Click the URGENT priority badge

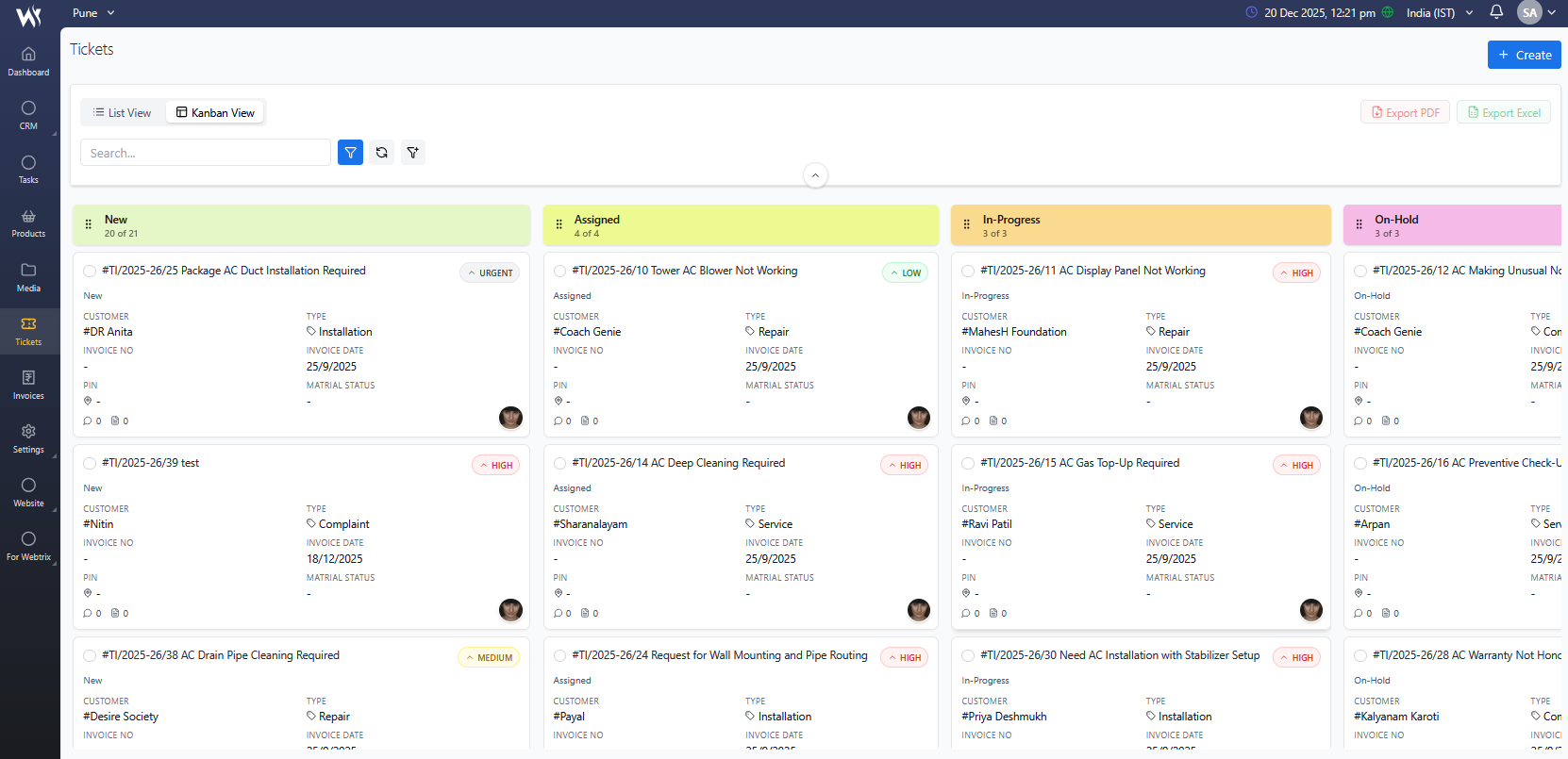click(490, 273)
